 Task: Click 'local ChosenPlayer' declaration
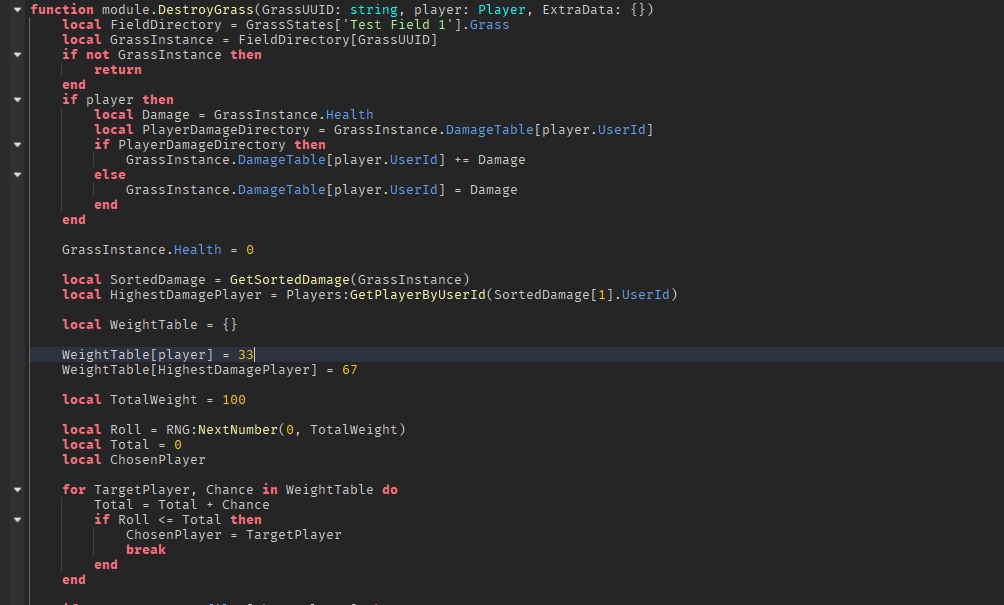coord(134,460)
